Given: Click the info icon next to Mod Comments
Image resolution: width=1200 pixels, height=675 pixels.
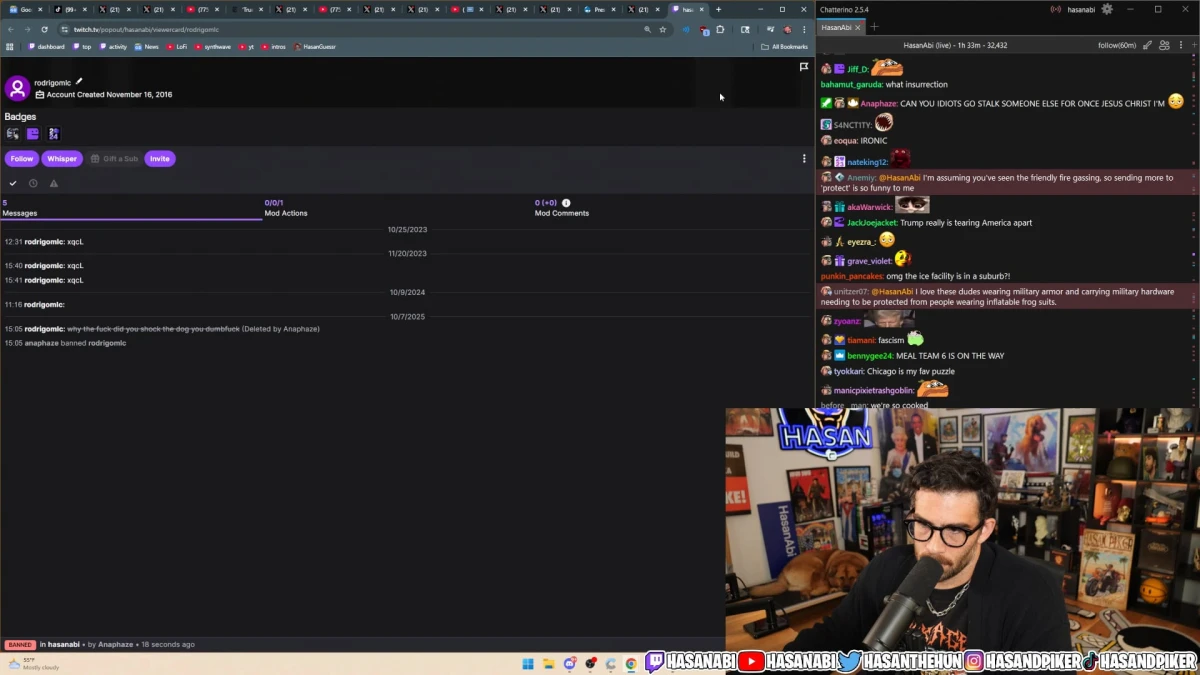Looking at the screenshot, I should click(566, 203).
